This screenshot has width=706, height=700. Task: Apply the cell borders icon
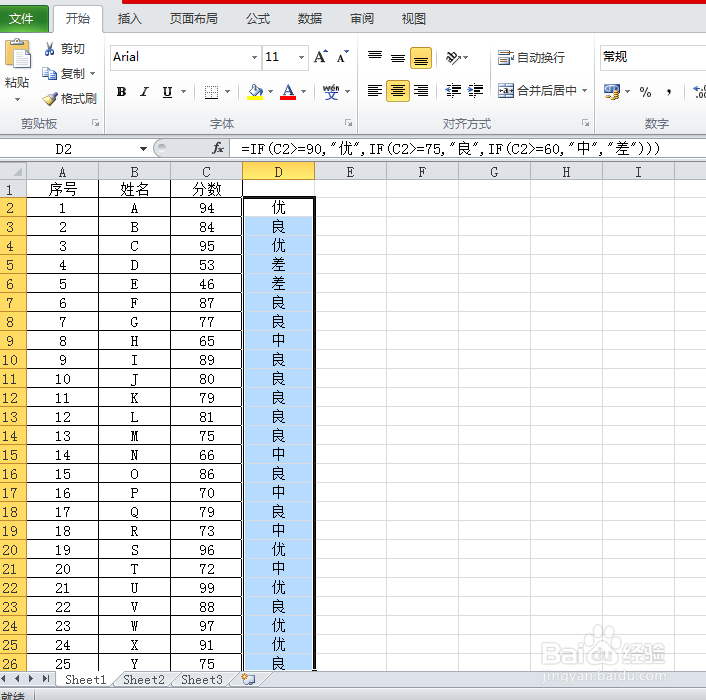coord(211,92)
